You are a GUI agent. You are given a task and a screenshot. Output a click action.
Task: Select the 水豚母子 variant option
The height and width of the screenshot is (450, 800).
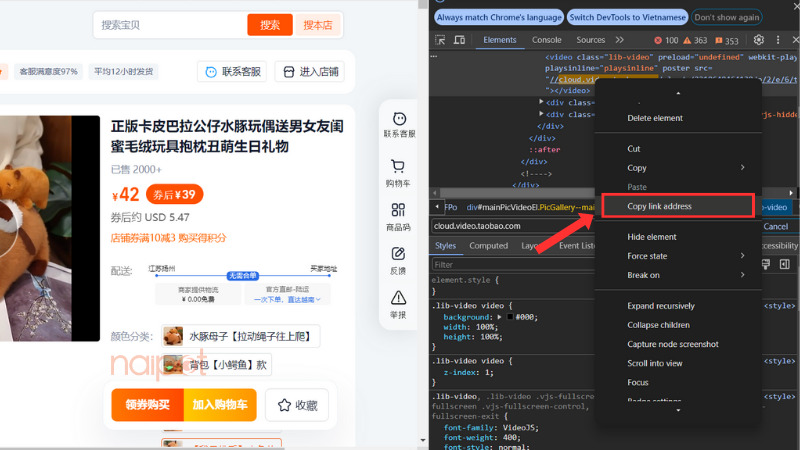pyautogui.click(x=240, y=336)
